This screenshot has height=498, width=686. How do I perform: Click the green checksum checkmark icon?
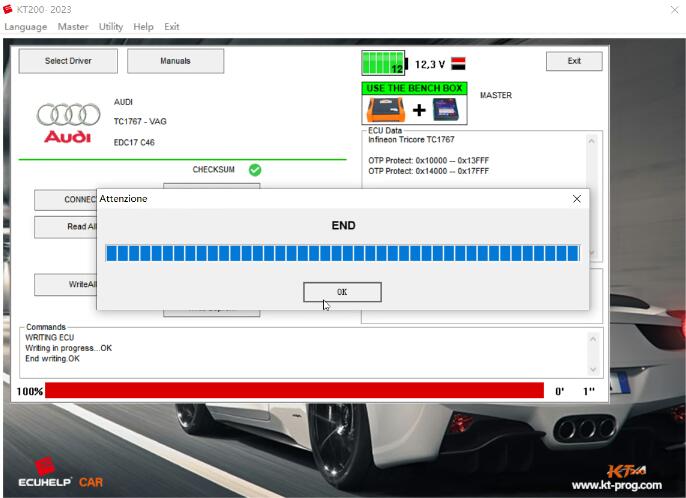coord(255,170)
